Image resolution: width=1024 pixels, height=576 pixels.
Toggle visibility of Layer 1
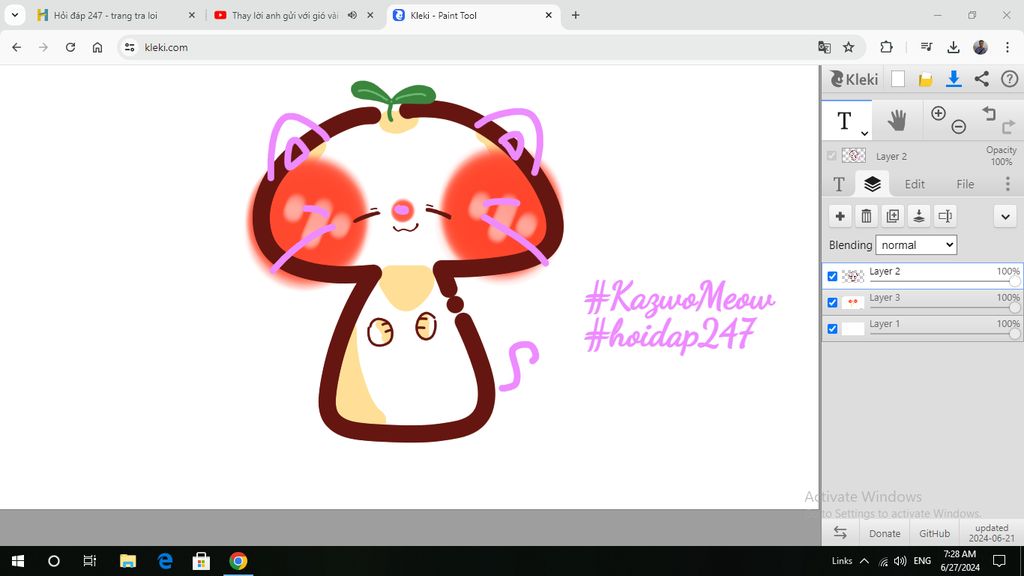(832, 328)
